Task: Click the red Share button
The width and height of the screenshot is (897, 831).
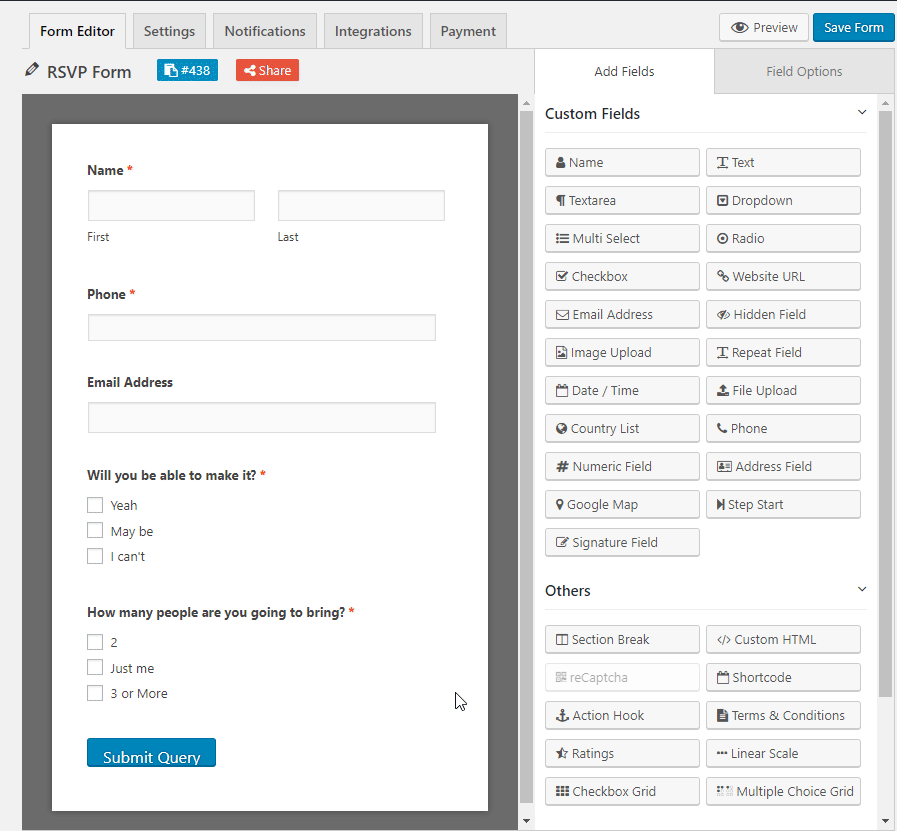Action: pyautogui.click(x=267, y=70)
